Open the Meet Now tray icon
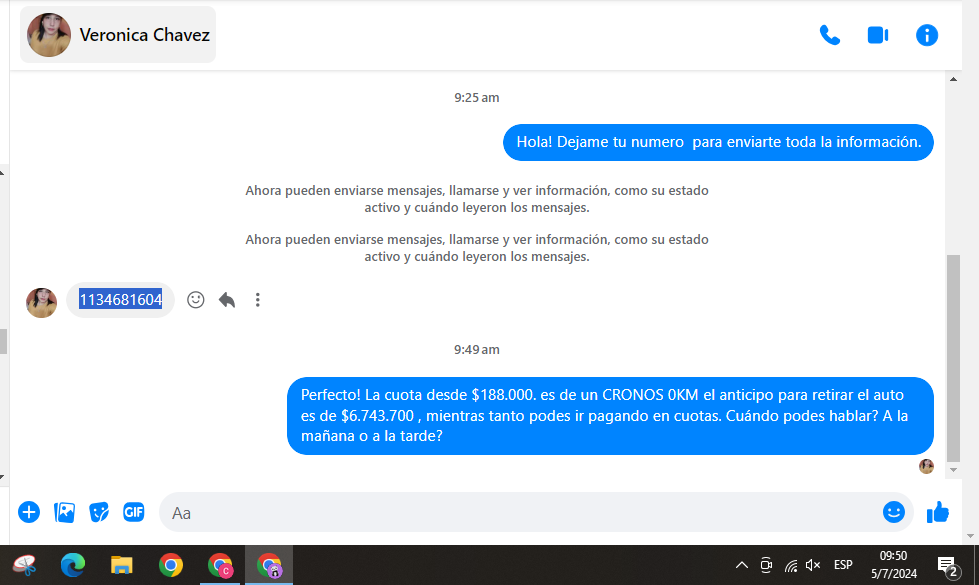The width and height of the screenshot is (979, 585). [766, 566]
